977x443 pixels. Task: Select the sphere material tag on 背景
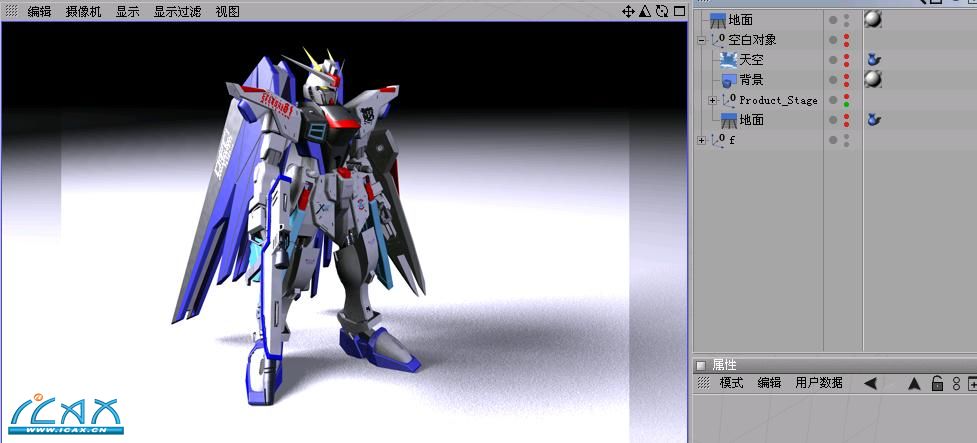coord(874,80)
